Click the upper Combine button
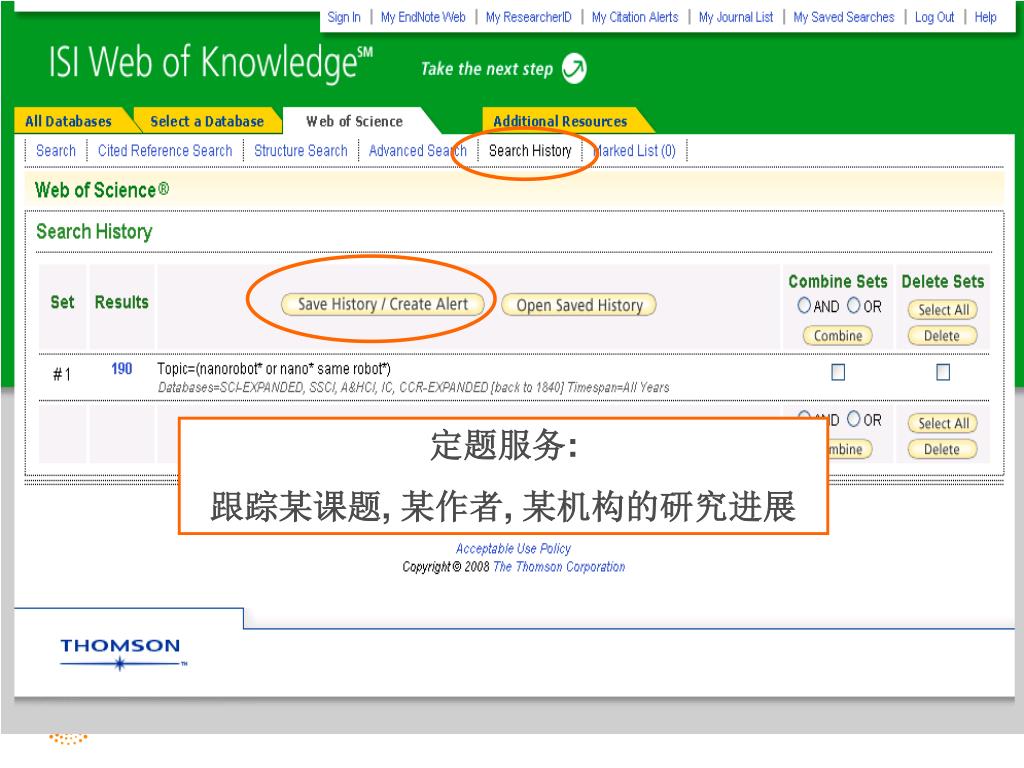The width and height of the screenshot is (1024, 768). [x=838, y=336]
